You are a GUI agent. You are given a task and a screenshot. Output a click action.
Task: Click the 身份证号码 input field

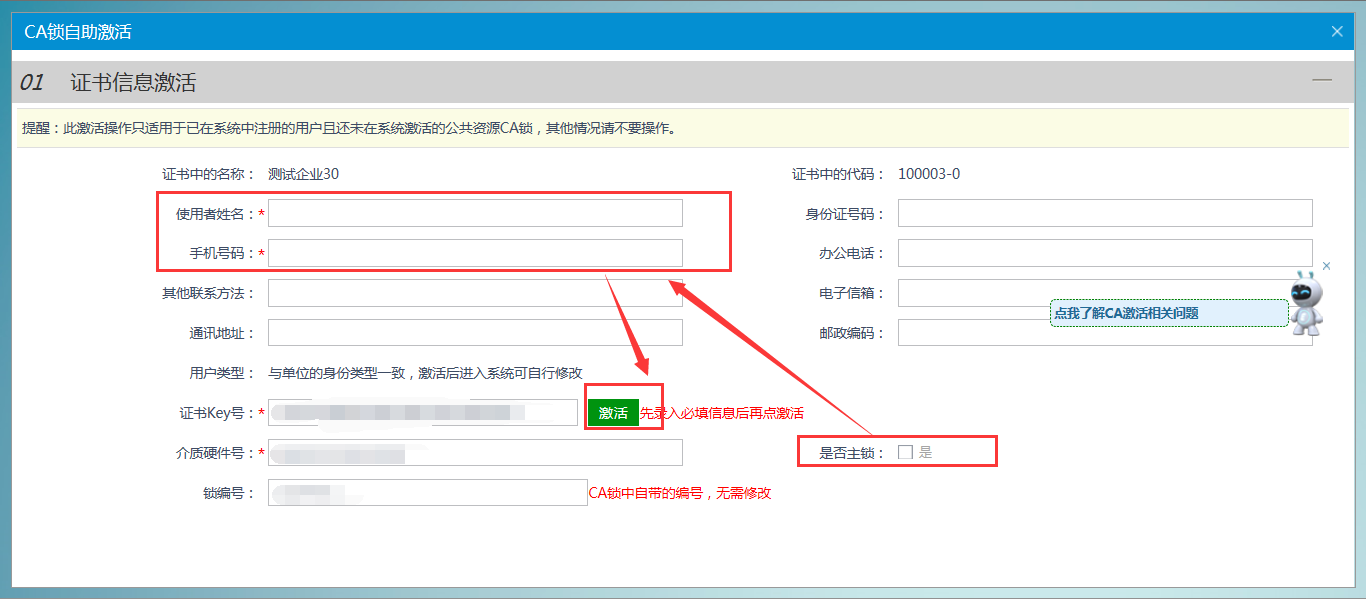pos(1104,213)
